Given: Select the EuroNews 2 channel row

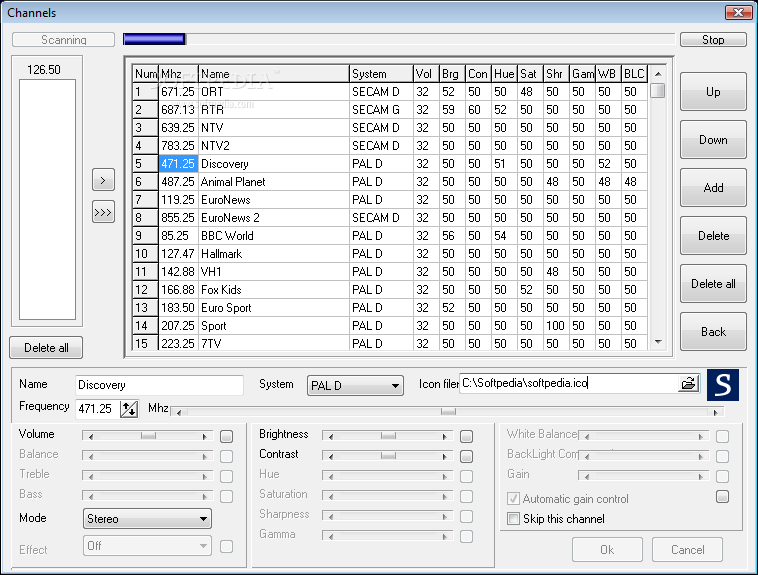Looking at the screenshot, I should 390,218.
